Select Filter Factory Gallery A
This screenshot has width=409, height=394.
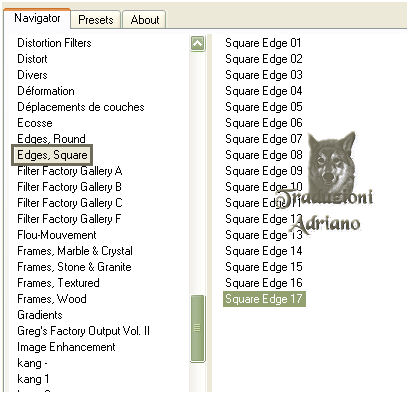point(70,171)
